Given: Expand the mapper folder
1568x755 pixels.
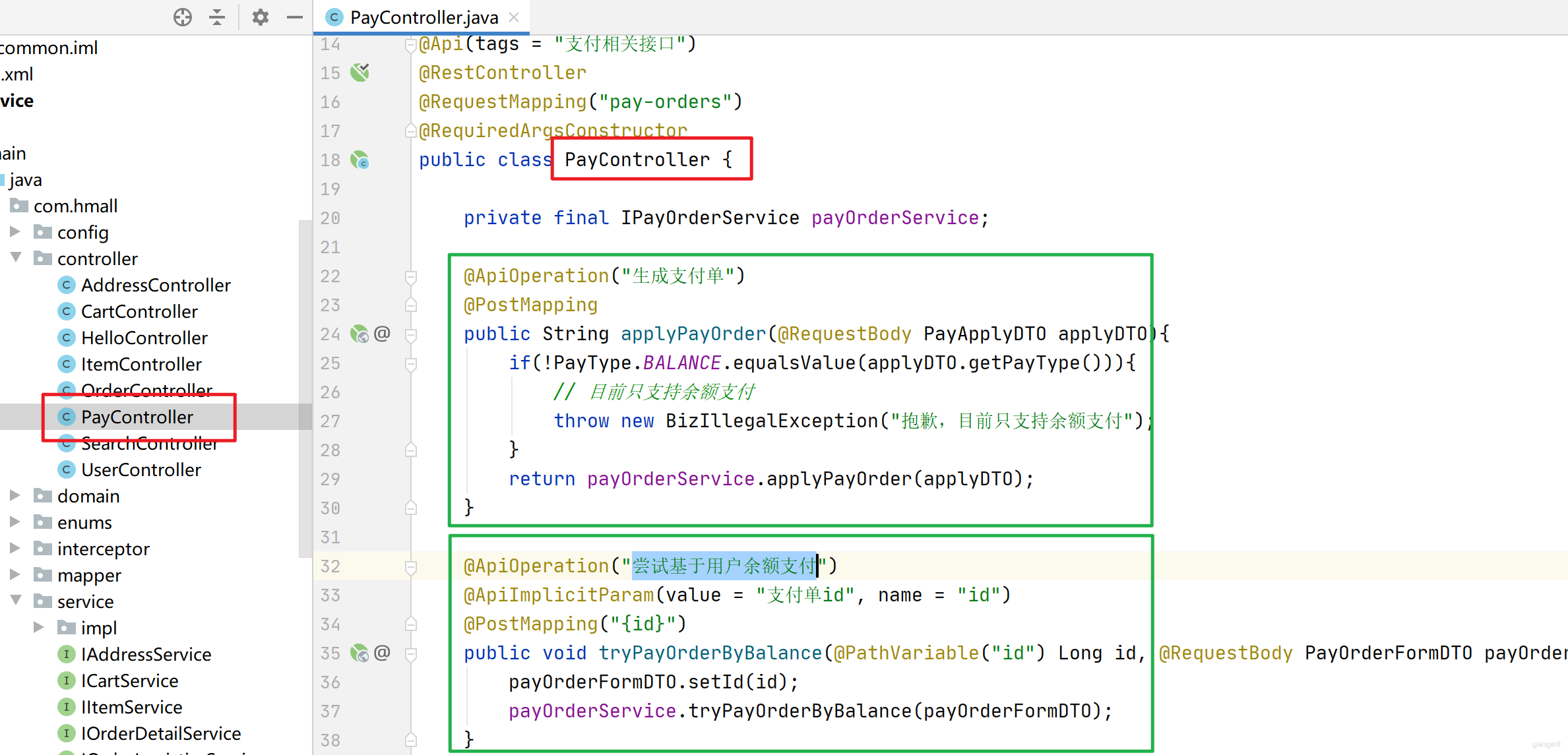Looking at the screenshot, I should coord(15,575).
